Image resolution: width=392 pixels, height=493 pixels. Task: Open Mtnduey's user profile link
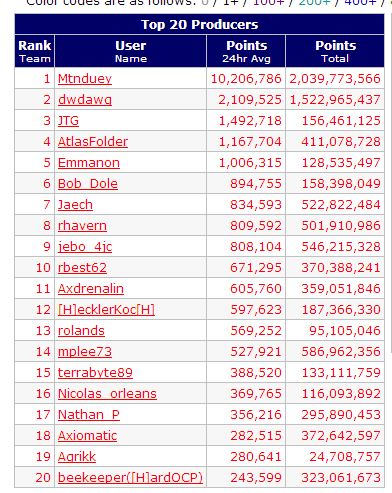[85, 79]
